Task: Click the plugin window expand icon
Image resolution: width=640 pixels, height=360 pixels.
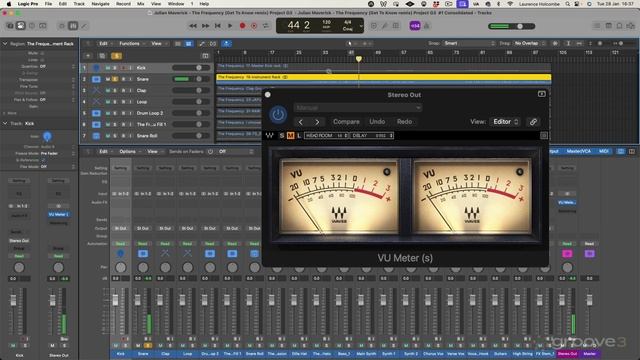Action: (542, 94)
